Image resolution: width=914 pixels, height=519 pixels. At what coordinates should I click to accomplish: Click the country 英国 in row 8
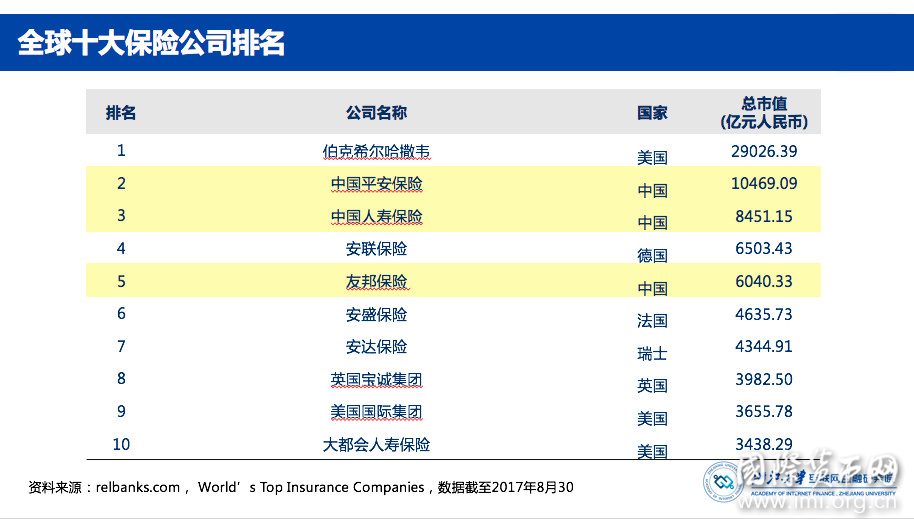tap(652, 386)
